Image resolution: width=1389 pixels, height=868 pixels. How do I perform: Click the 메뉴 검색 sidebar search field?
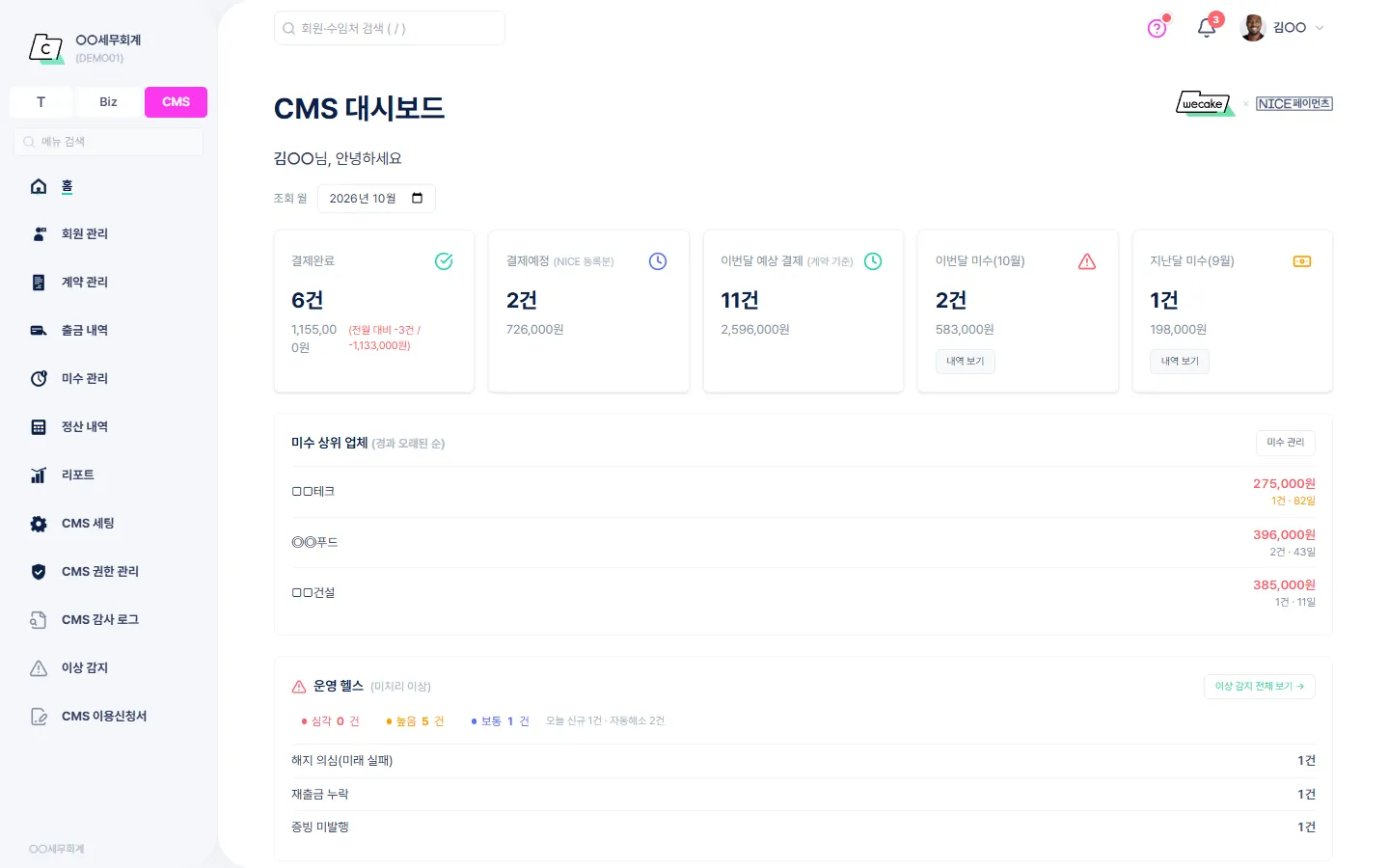coord(108,142)
